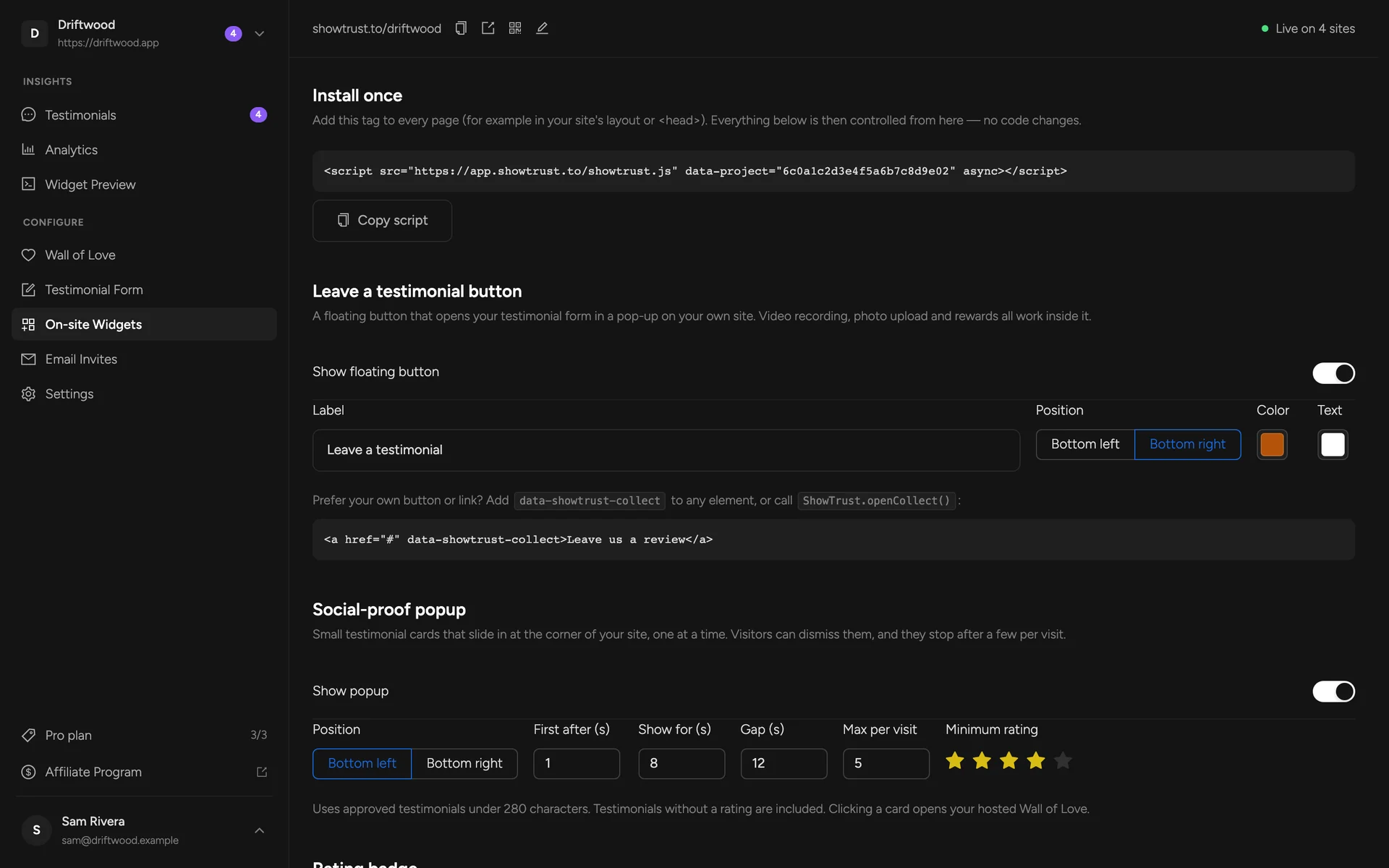Click the Live on 4 sites status
Screen dimensions: 1389x868
click(1308, 28)
